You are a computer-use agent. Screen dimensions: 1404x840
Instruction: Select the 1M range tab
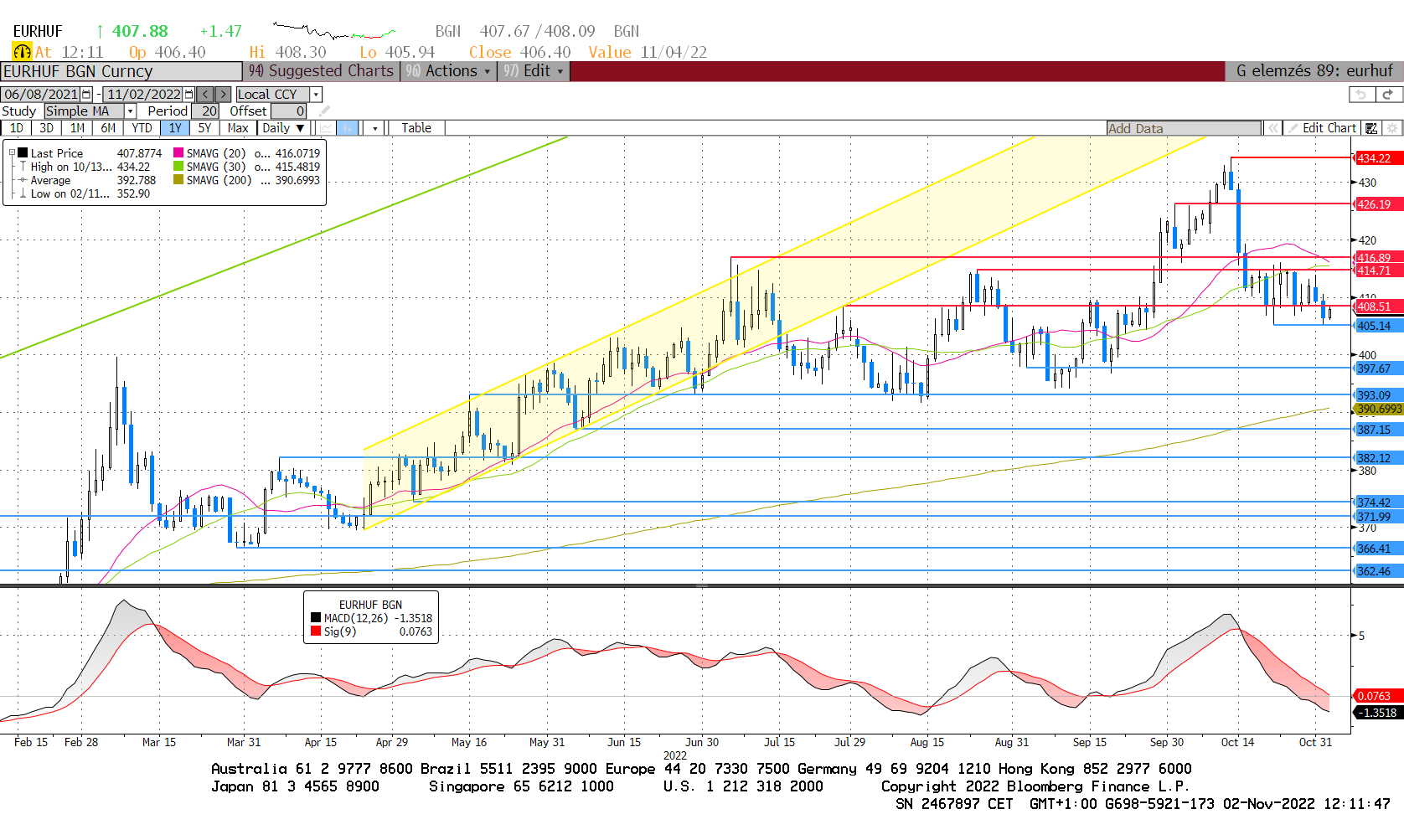click(x=77, y=128)
